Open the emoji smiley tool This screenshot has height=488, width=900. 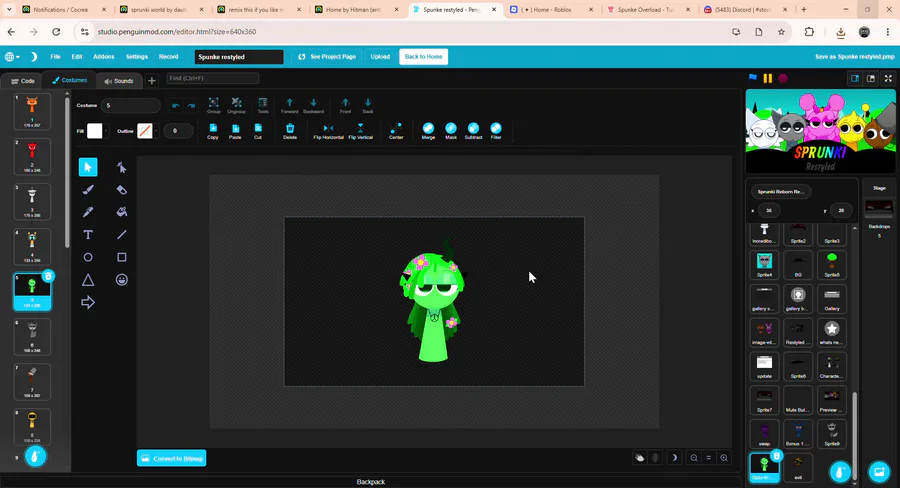pos(122,280)
